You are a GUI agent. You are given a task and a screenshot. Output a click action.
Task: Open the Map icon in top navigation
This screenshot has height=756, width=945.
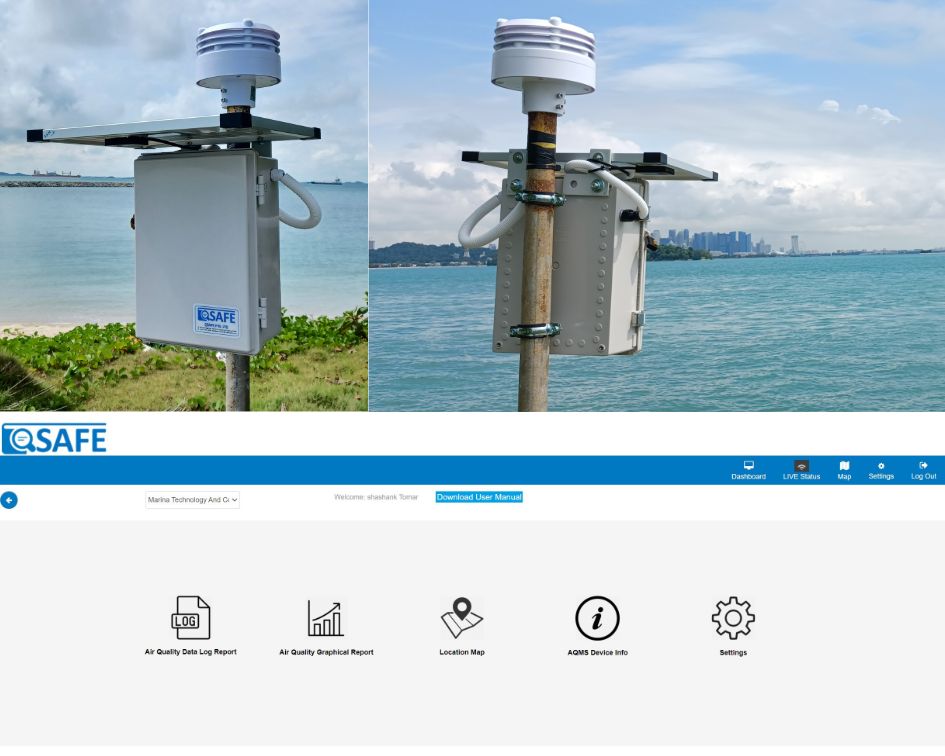[844, 465]
